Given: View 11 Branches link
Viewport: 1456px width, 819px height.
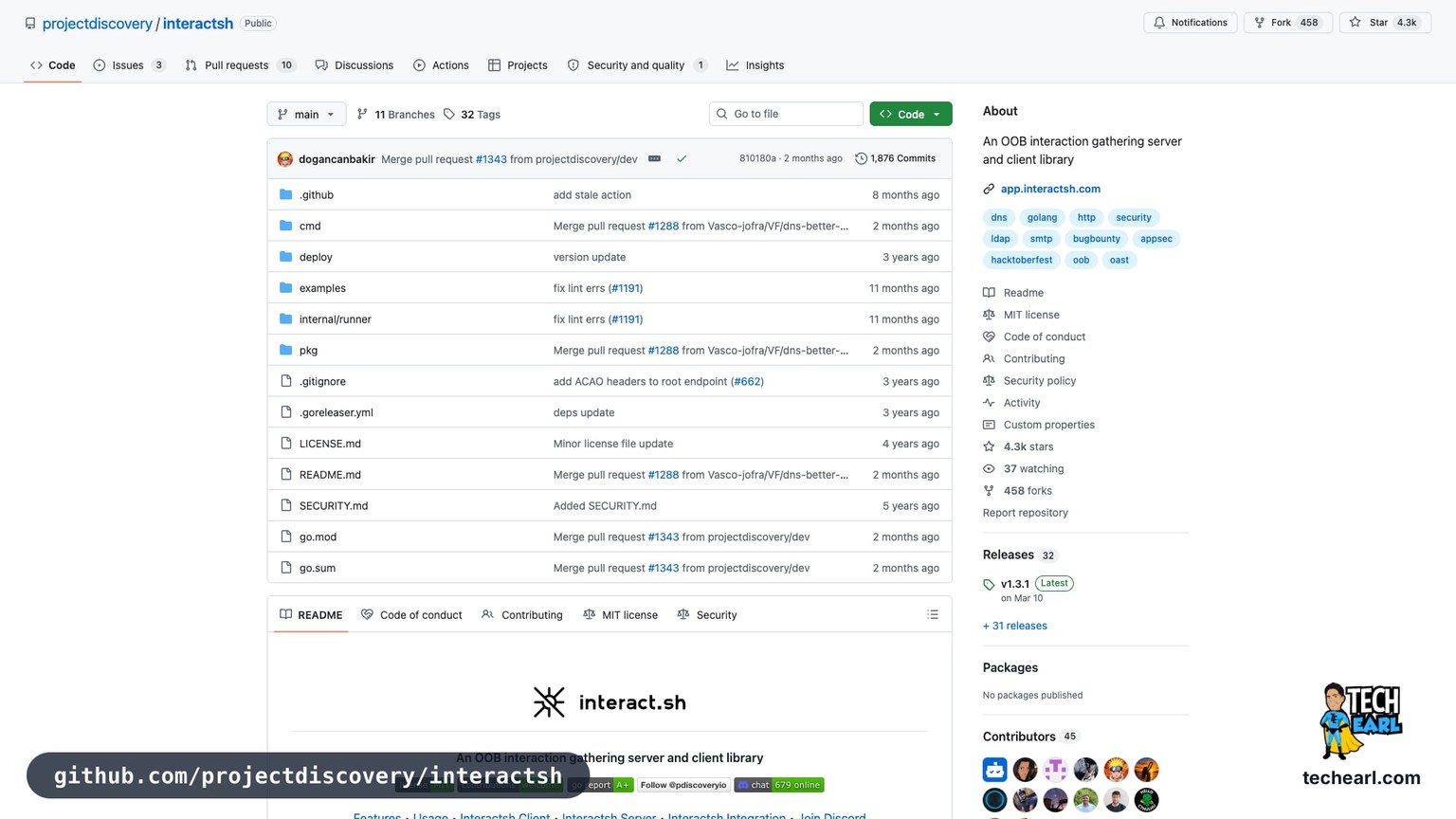Looking at the screenshot, I should 395,115.
